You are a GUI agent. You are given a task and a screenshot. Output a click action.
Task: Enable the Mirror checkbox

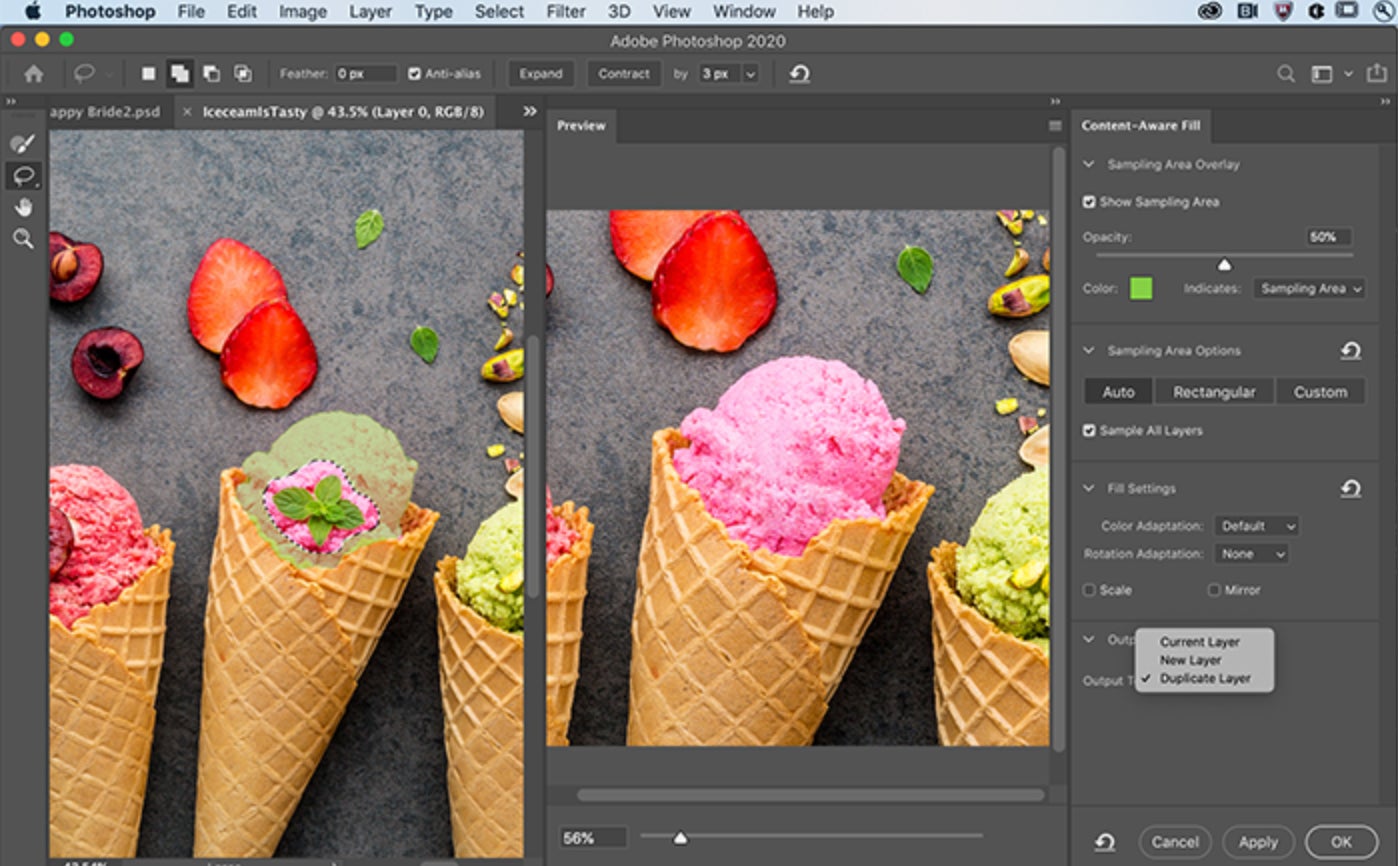click(x=1214, y=590)
